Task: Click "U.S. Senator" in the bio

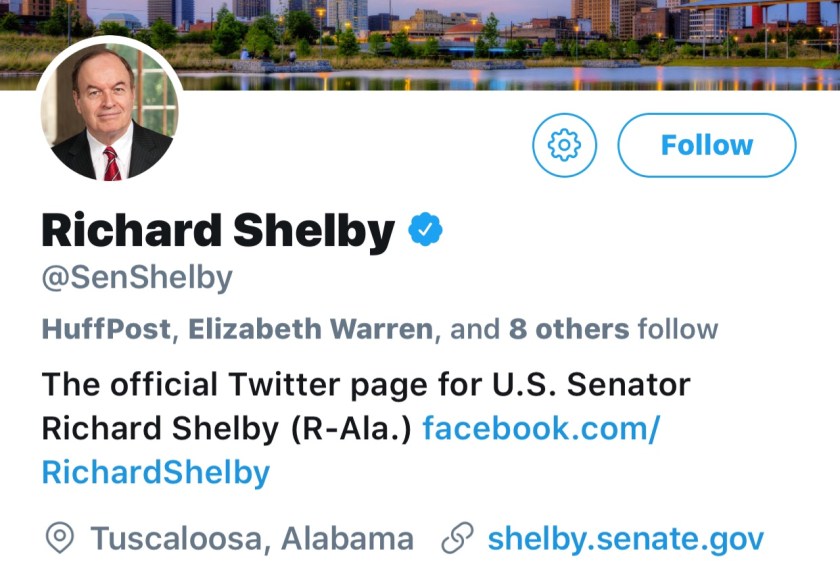Action: click(x=598, y=384)
